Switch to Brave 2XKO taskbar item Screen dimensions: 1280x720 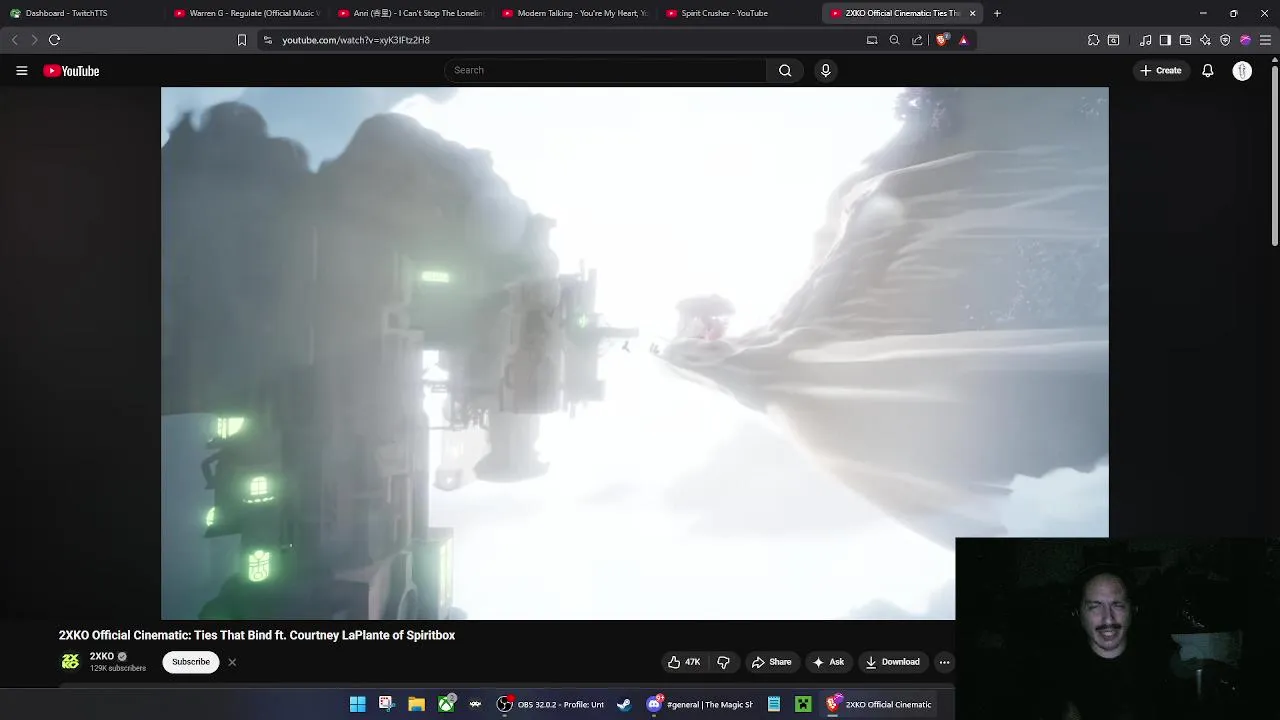tap(879, 704)
